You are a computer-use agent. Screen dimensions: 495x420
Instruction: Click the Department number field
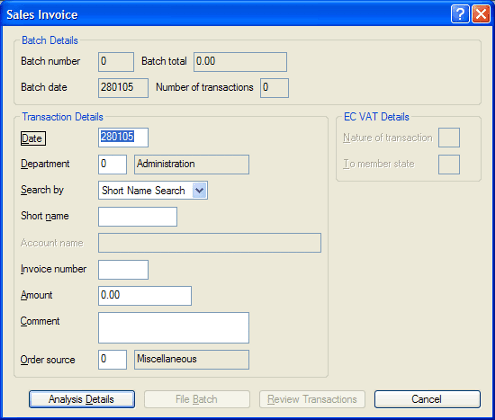pos(112,164)
